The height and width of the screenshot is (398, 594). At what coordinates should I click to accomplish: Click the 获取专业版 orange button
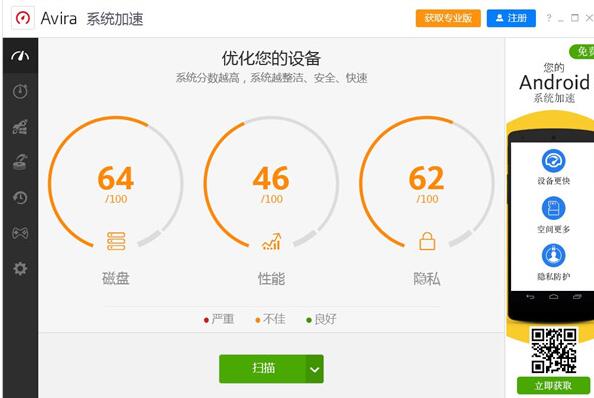click(448, 18)
